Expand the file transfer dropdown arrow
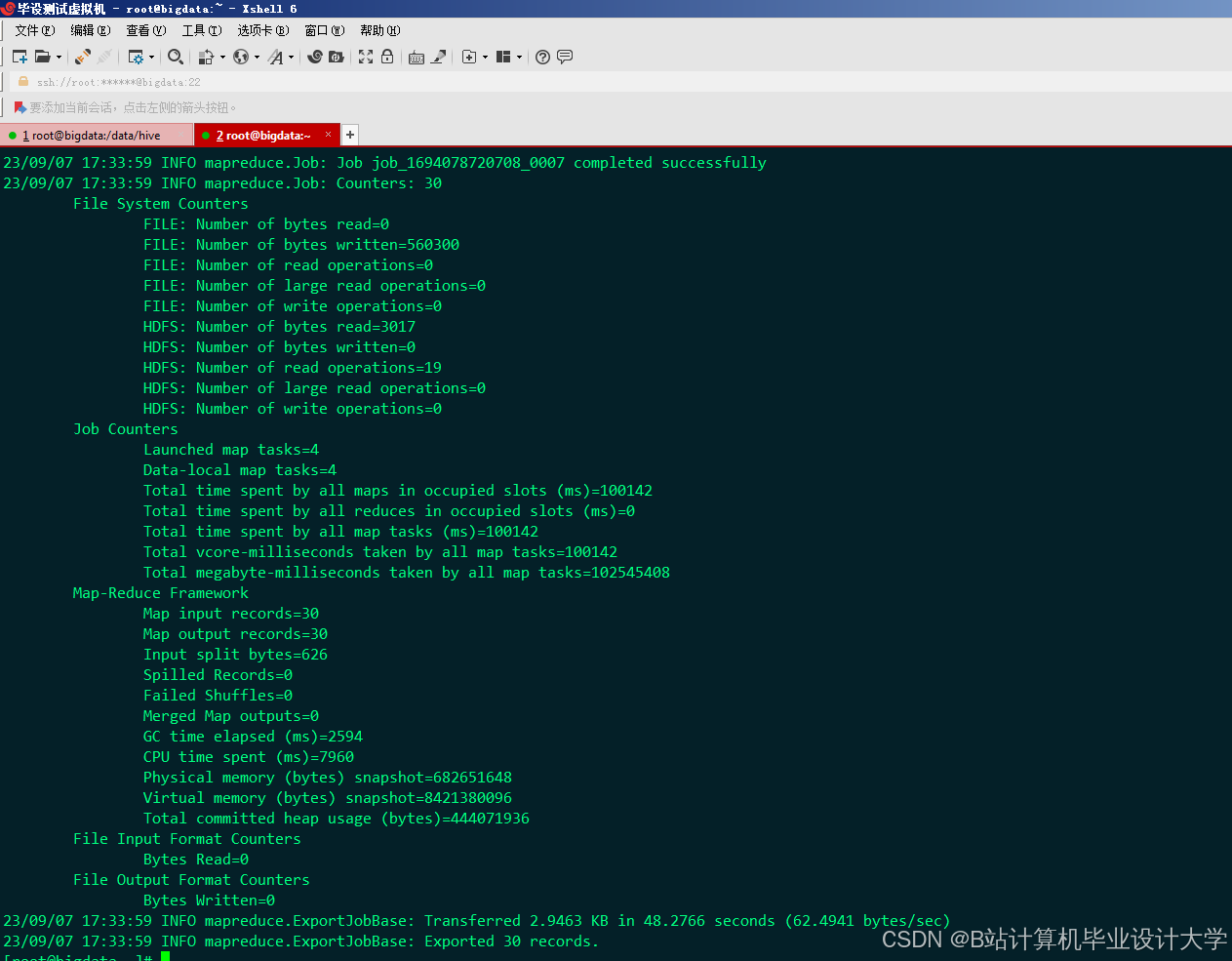1232x961 pixels. [x=222, y=57]
